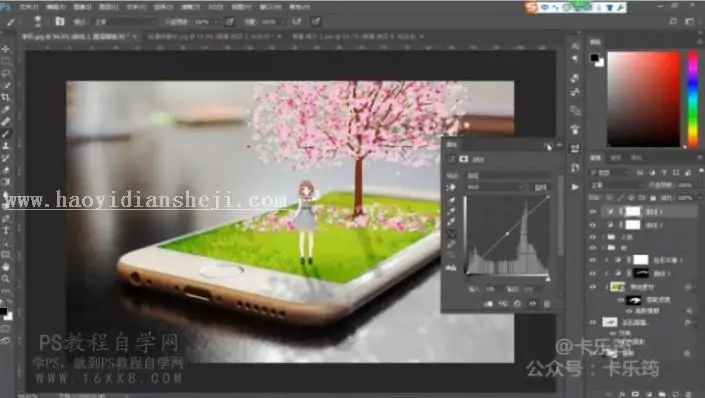The image size is (705, 398).
Task: Select the Move tool
Action: tap(6, 49)
